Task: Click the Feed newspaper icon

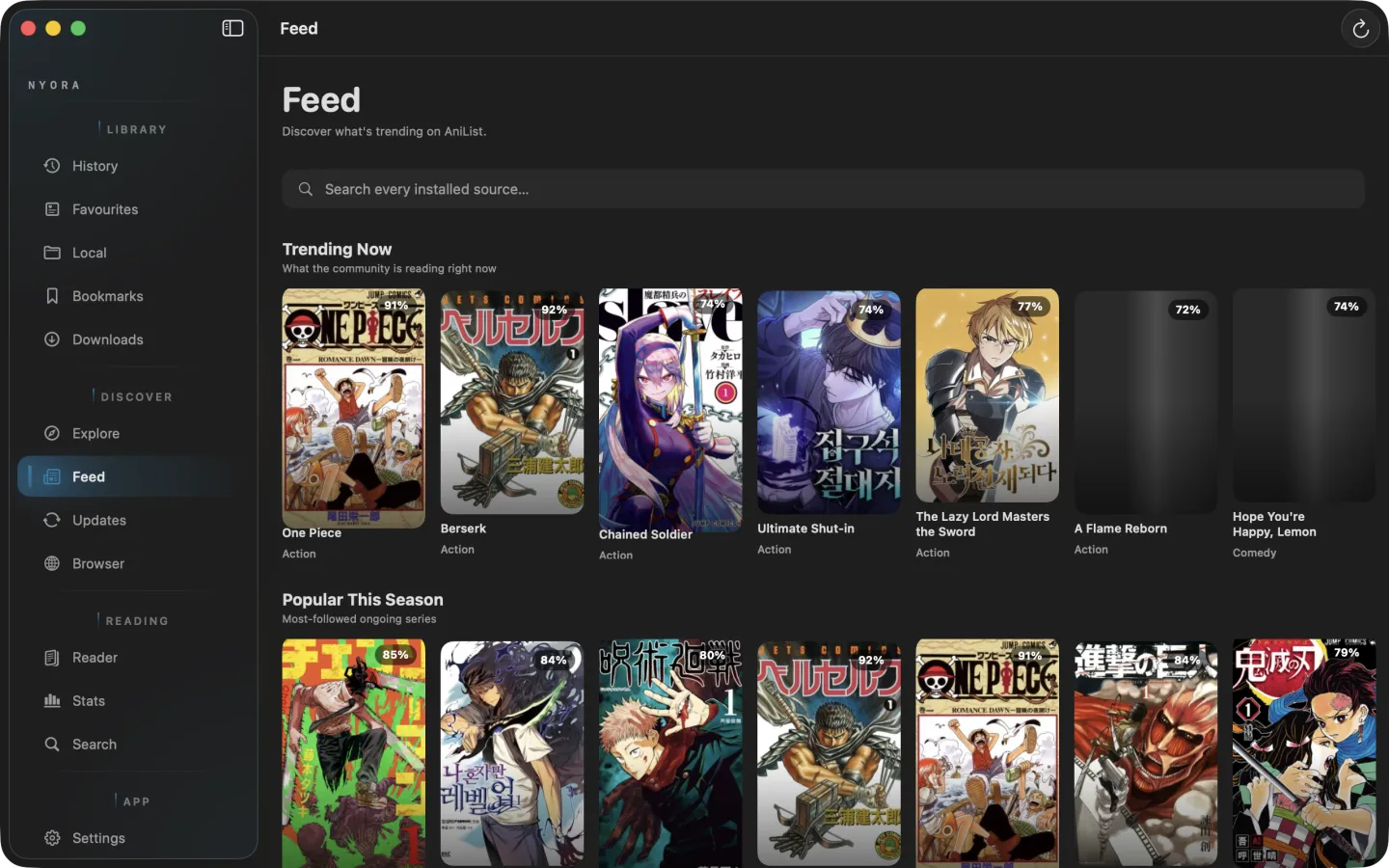Action: (x=52, y=476)
